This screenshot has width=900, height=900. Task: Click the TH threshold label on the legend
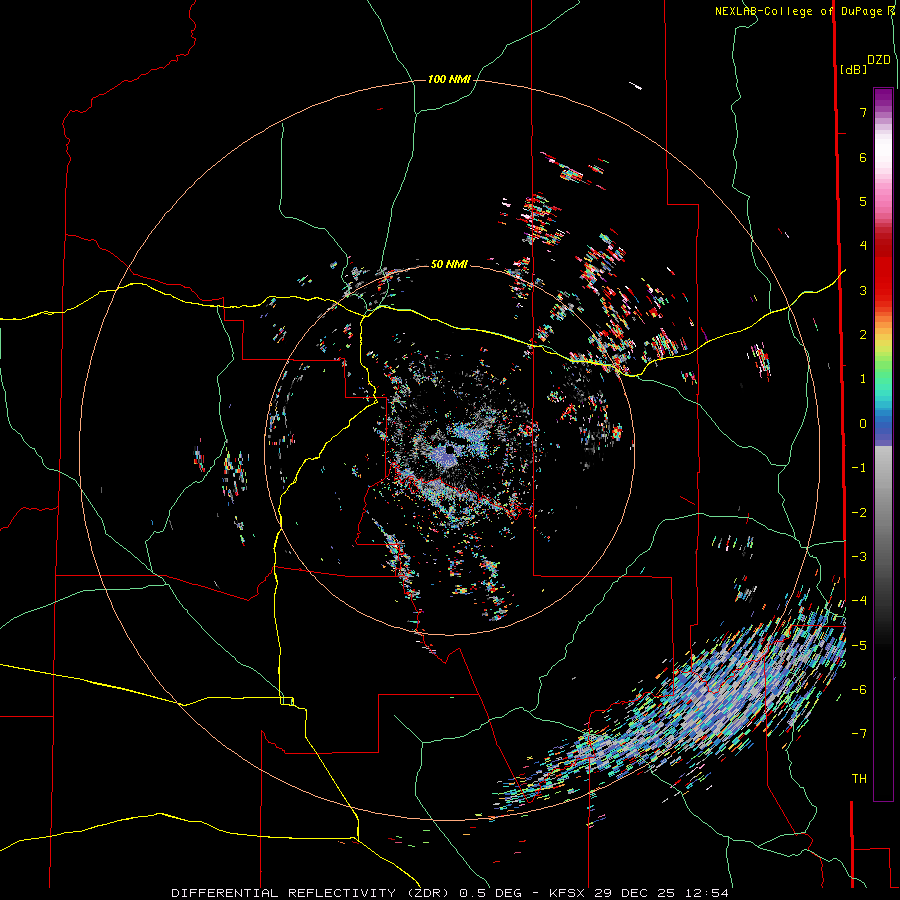[x=859, y=779]
